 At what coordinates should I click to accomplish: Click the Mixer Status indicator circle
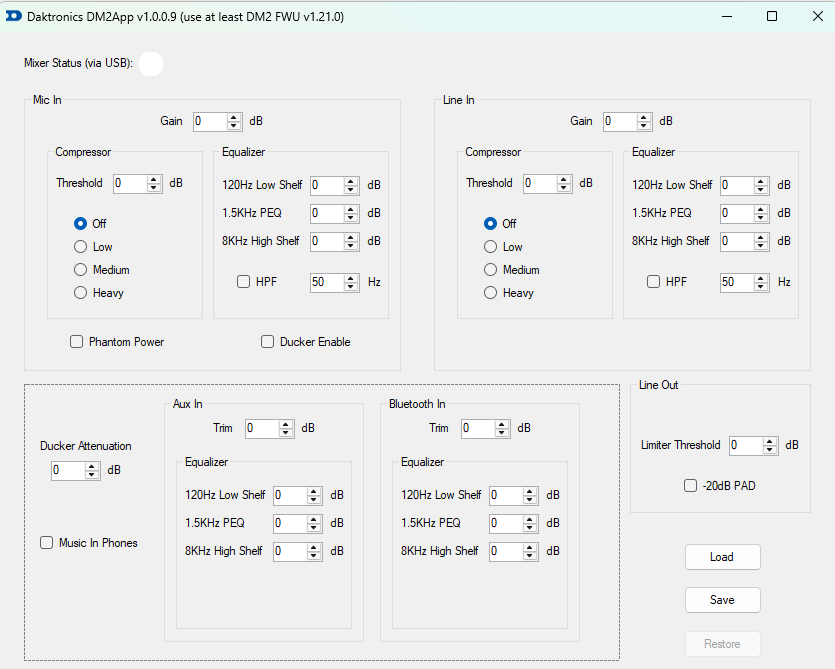(x=151, y=64)
